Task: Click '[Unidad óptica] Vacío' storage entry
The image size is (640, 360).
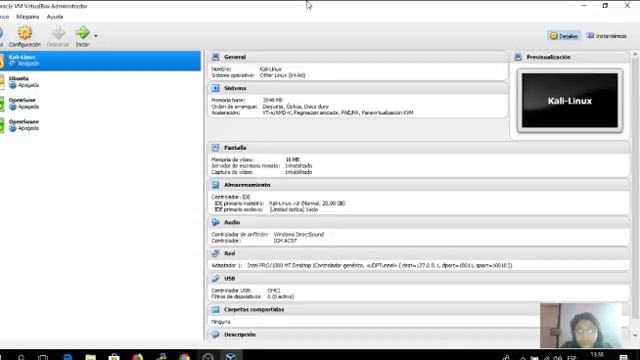Action: click(x=293, y=209)
